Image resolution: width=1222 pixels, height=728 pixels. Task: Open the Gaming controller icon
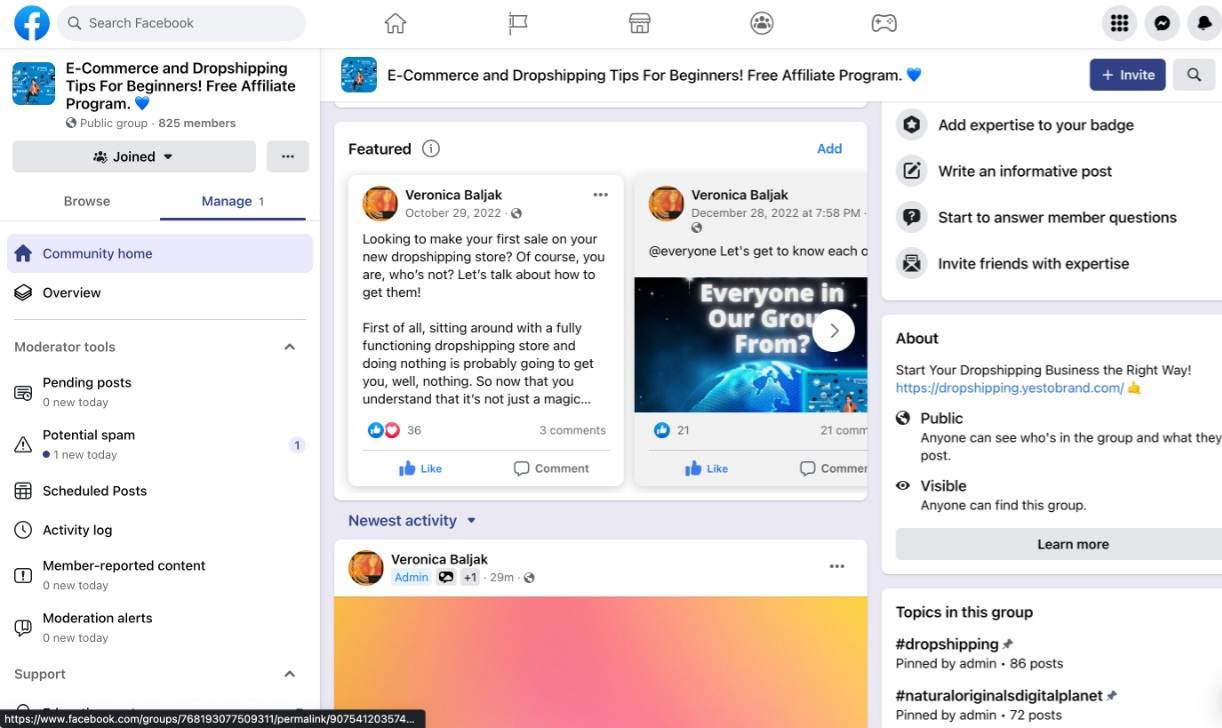[x=884, y=23]
